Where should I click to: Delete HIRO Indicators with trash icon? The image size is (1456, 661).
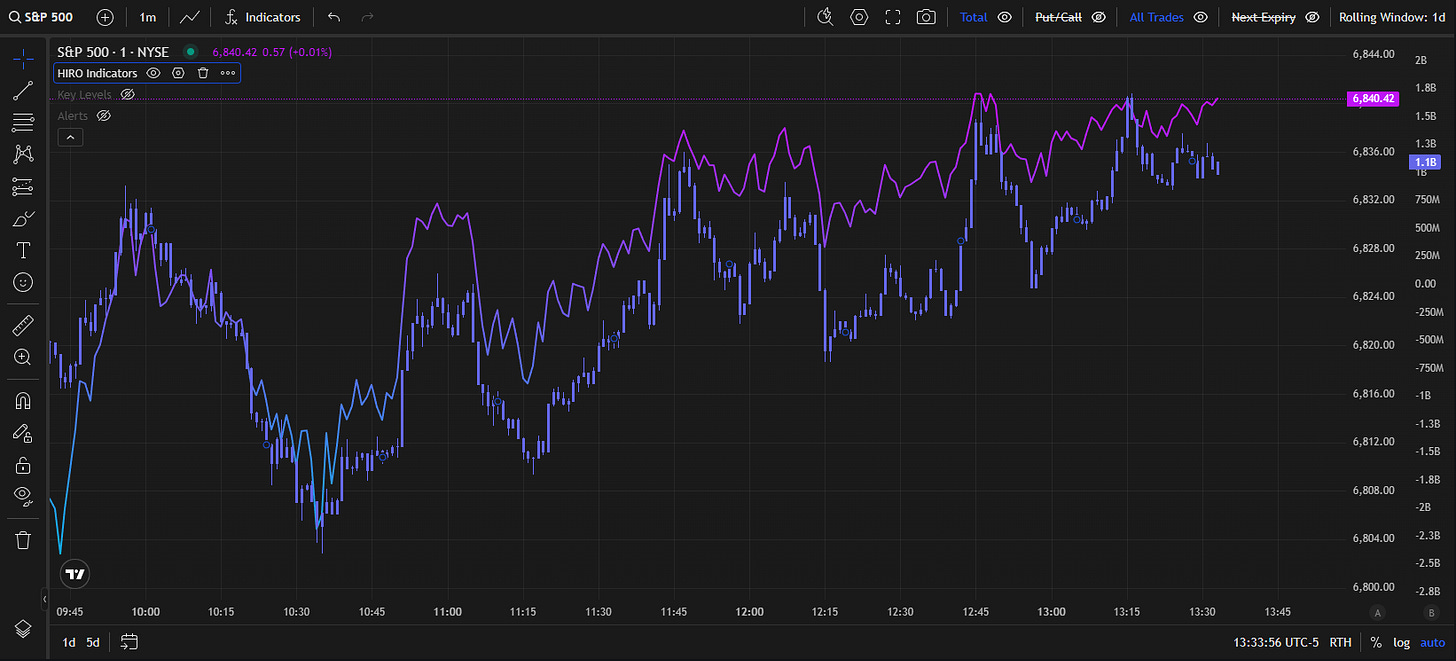(203, 73)
